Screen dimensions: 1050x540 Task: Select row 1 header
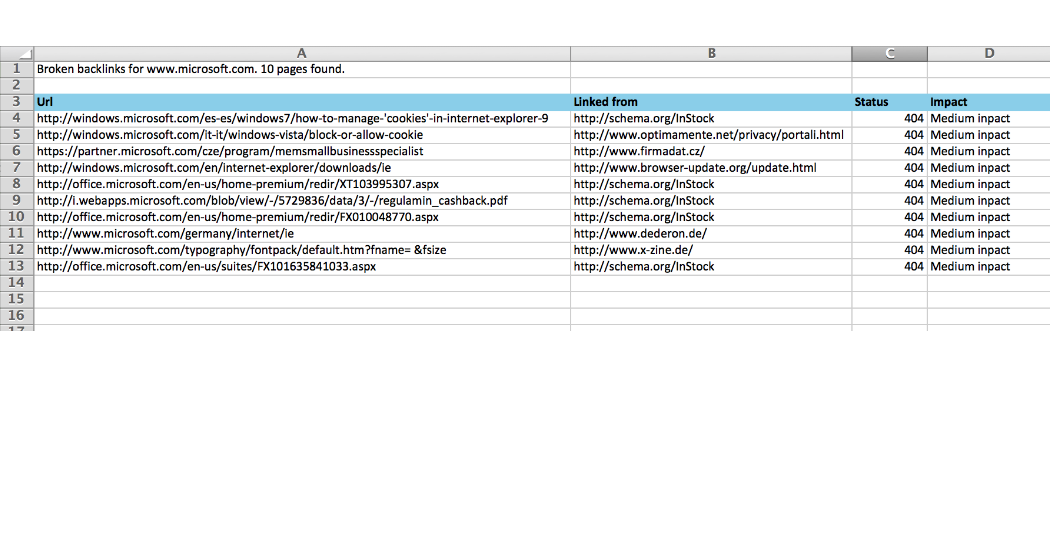pos(17,69)
